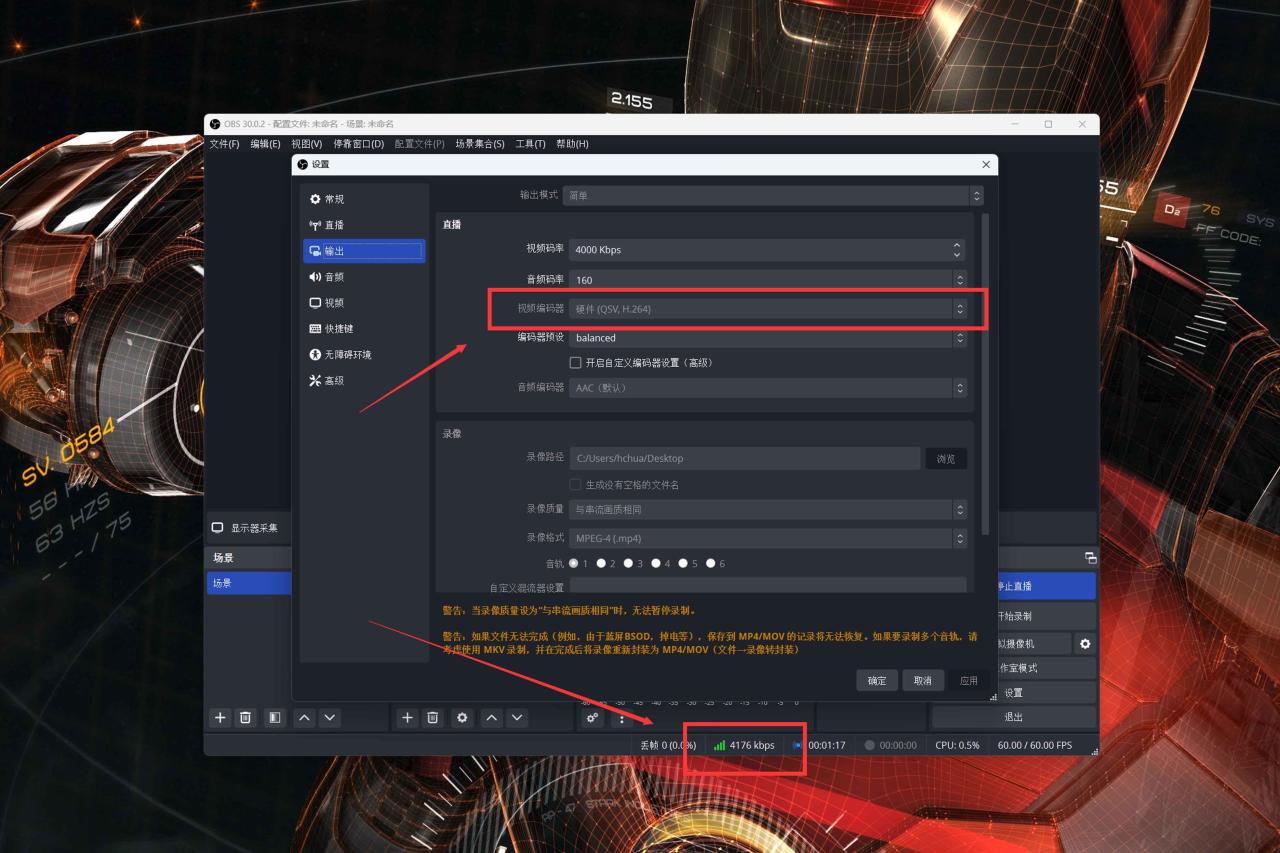Open the 常规 settings page

pyautogui.click(x=364, y=199)
